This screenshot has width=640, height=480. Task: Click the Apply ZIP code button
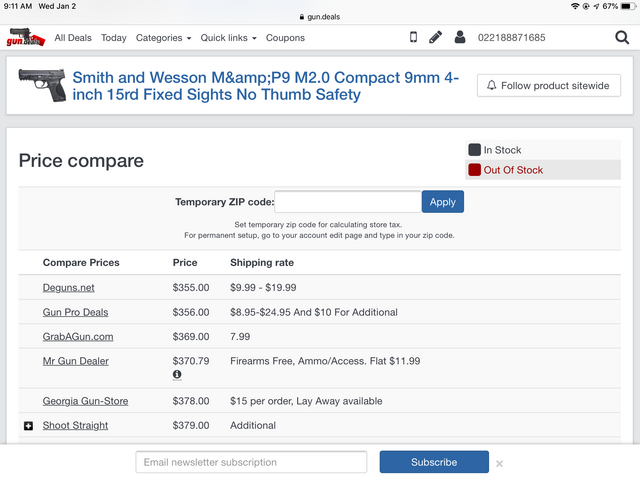442,202
